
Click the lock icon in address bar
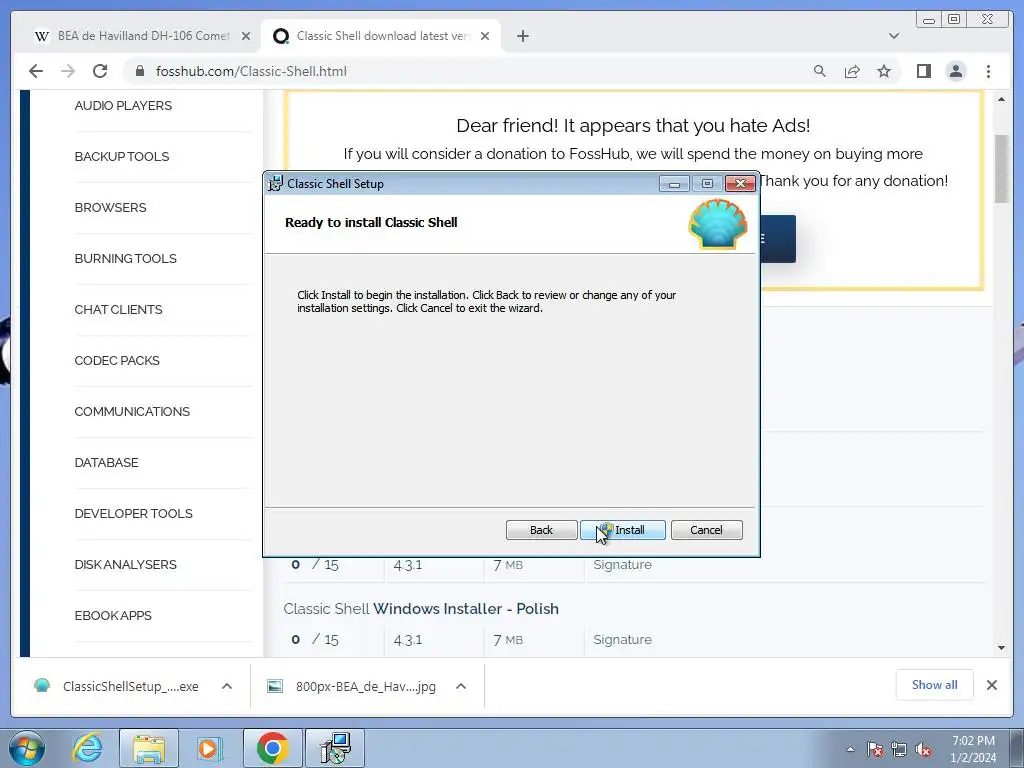tap(139, 71)
